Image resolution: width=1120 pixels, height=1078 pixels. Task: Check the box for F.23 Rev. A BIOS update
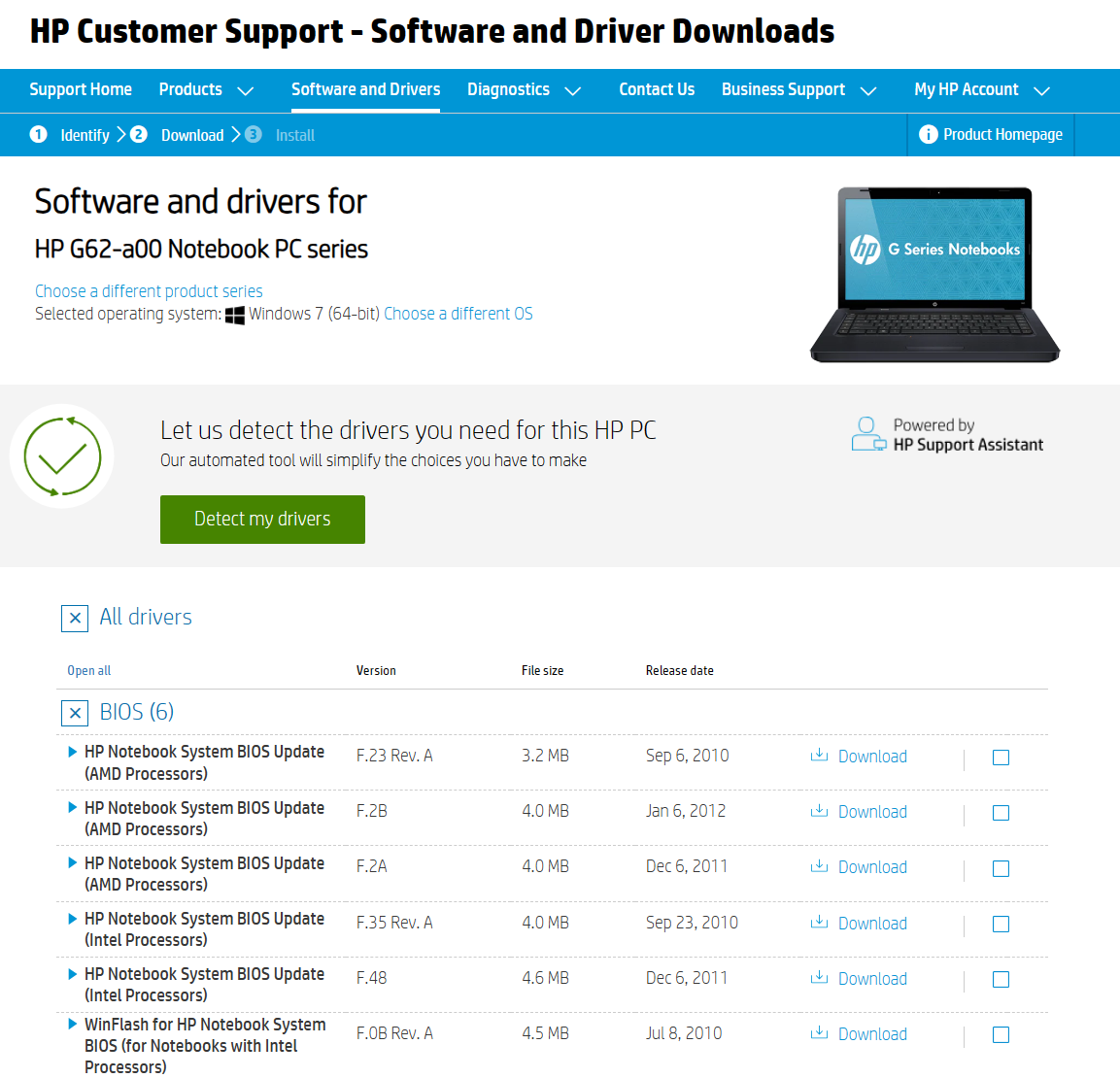1001,758
